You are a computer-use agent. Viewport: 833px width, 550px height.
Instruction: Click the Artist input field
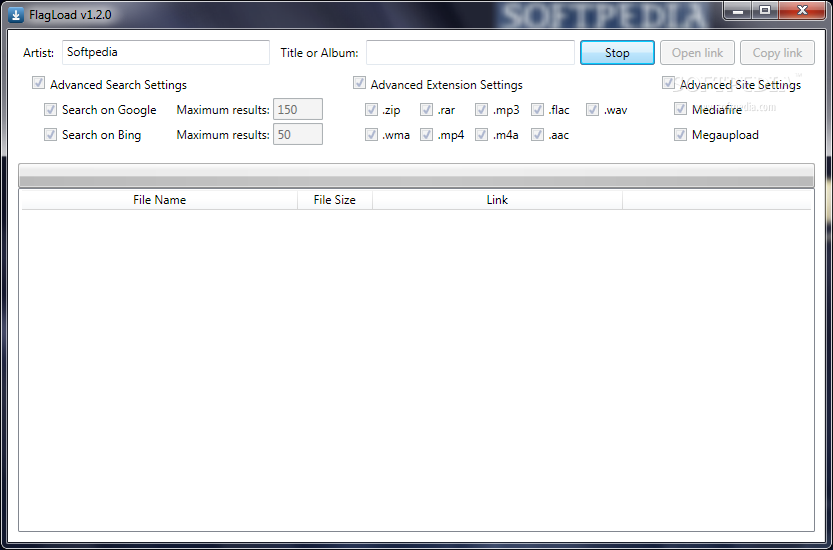166,53
